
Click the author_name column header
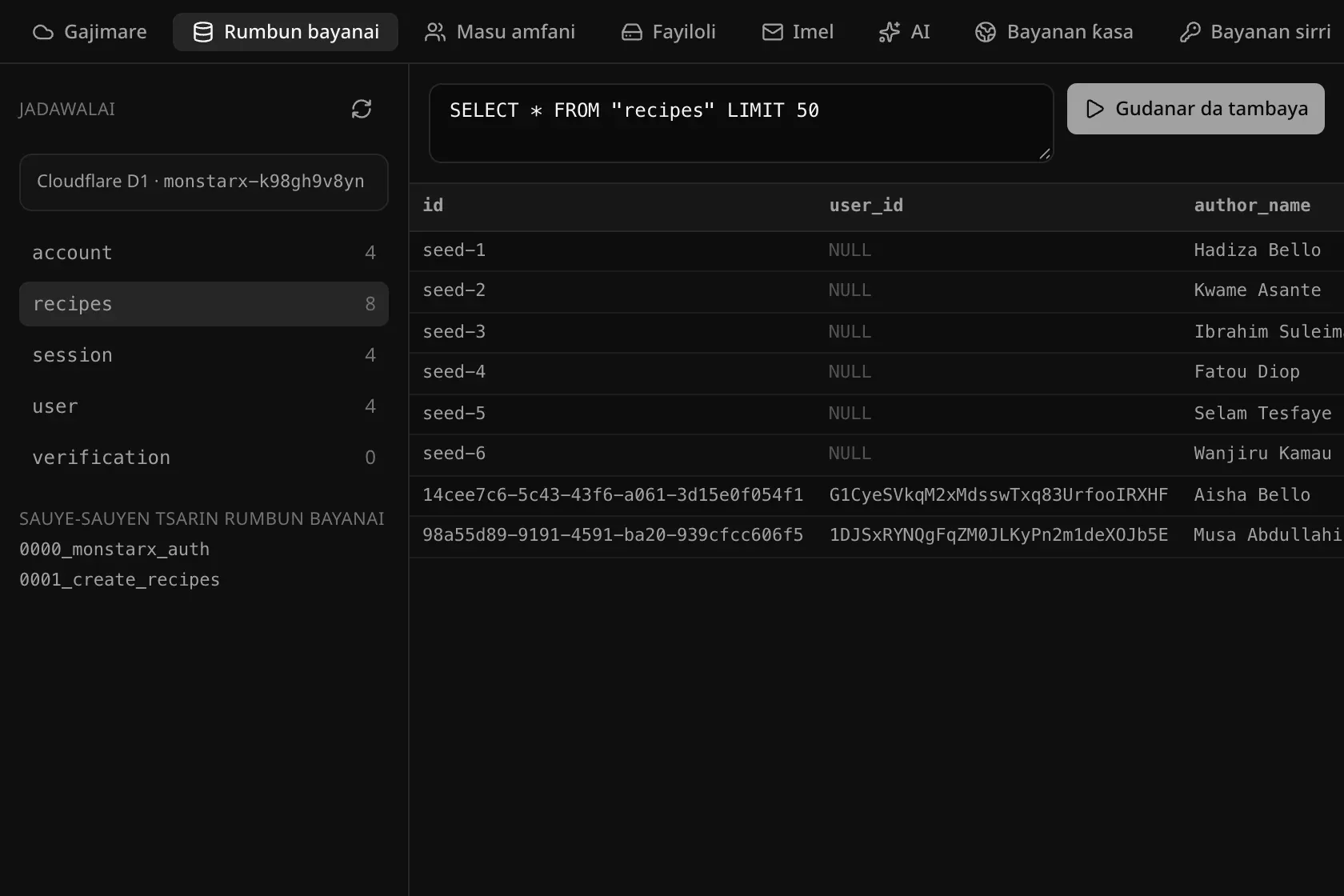pos(1252,206)
